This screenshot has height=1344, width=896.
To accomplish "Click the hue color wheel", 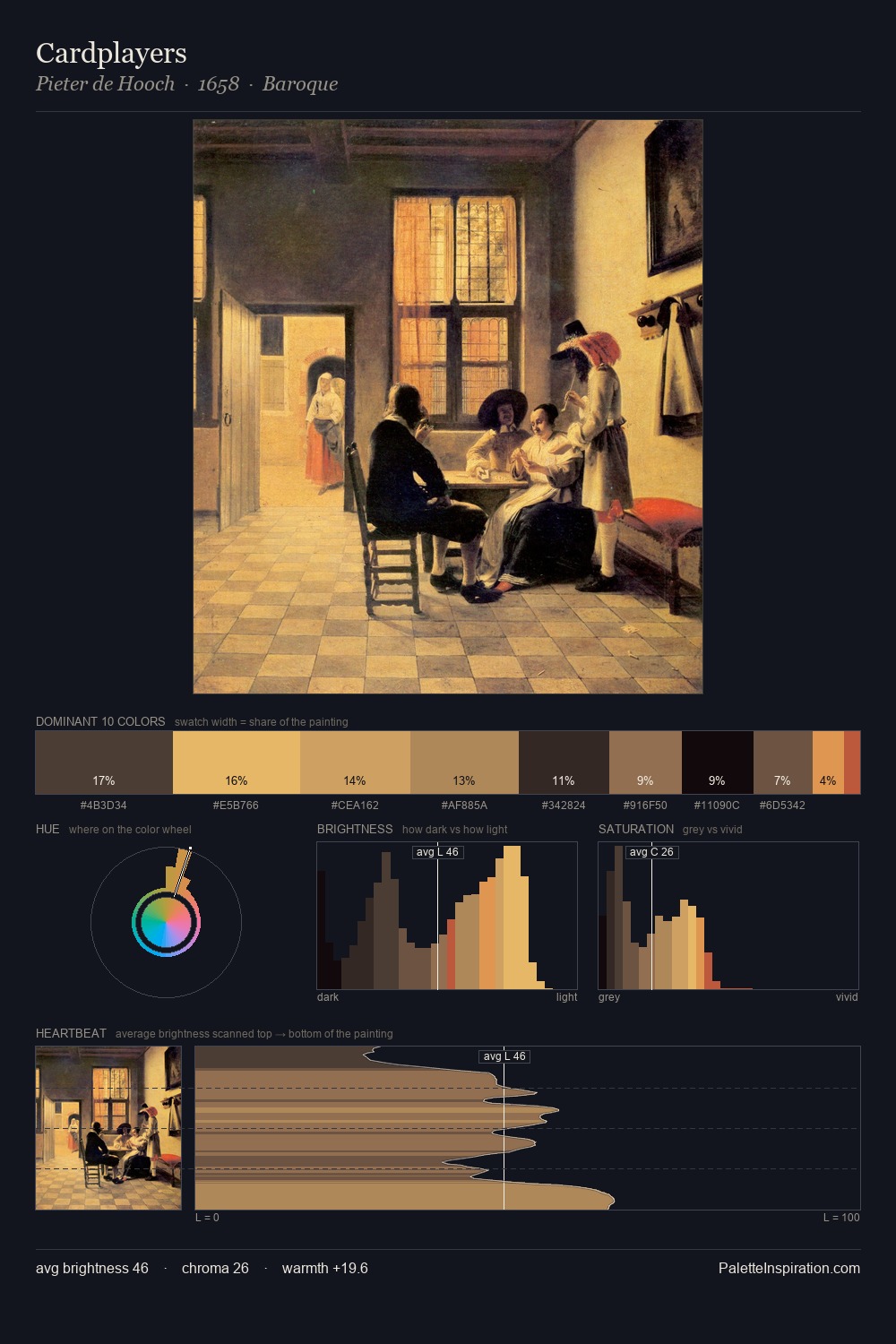I will point(166,923).
